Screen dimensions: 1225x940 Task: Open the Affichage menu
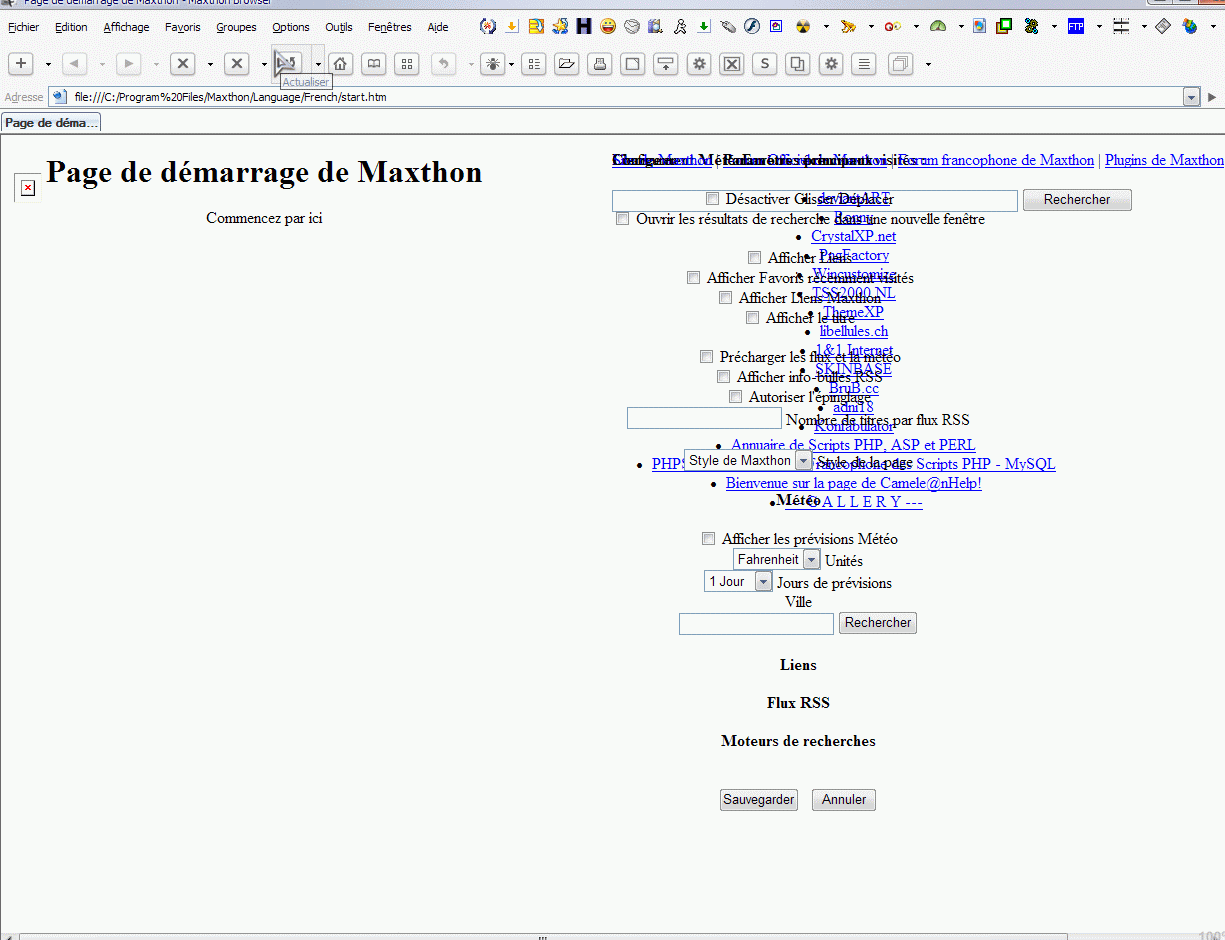pyautogui.click(x=126, y=27)
